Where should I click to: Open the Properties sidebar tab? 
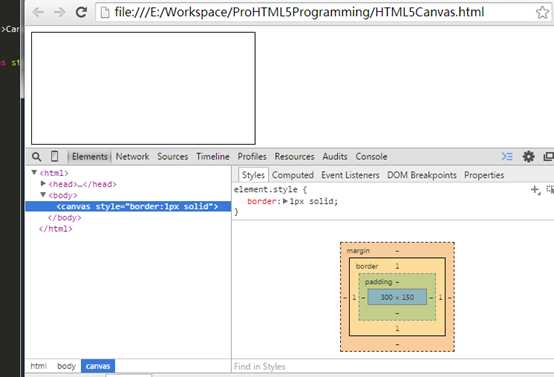point(484,175)
